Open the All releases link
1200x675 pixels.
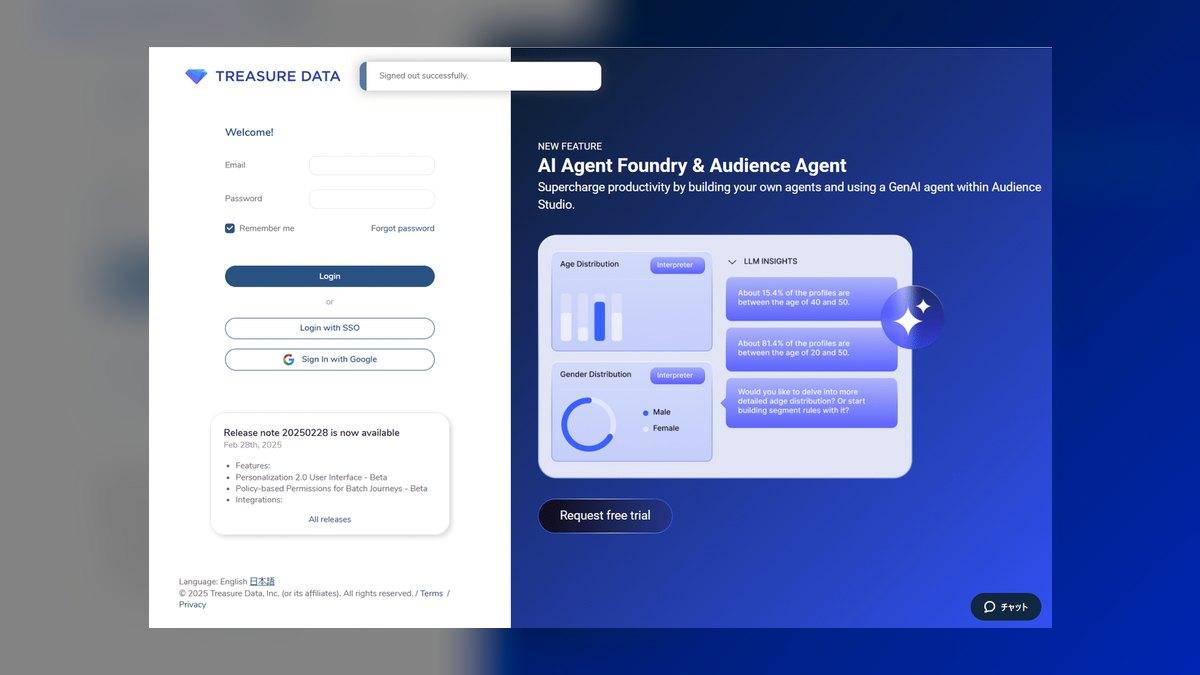pos(330,520)
